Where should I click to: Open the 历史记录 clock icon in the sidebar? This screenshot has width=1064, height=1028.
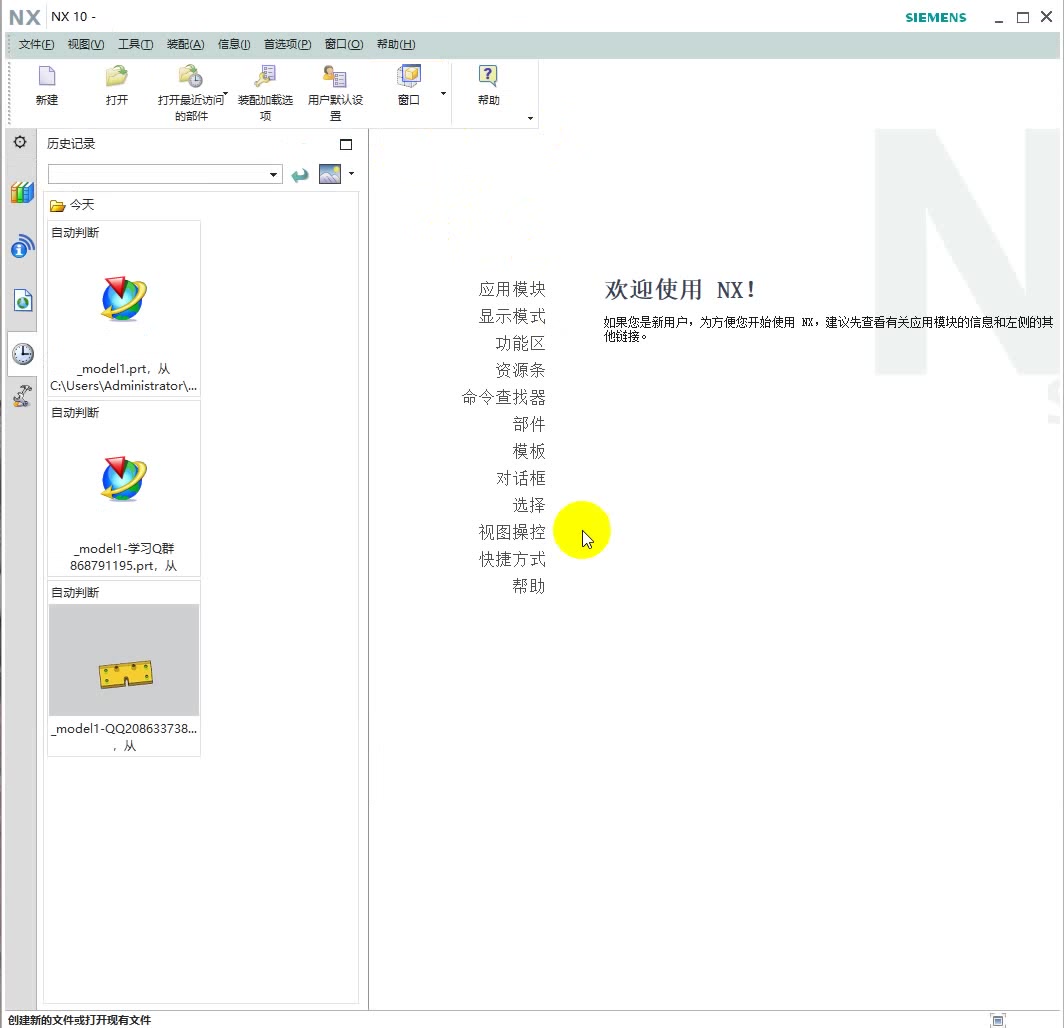[x=21, y=353]
